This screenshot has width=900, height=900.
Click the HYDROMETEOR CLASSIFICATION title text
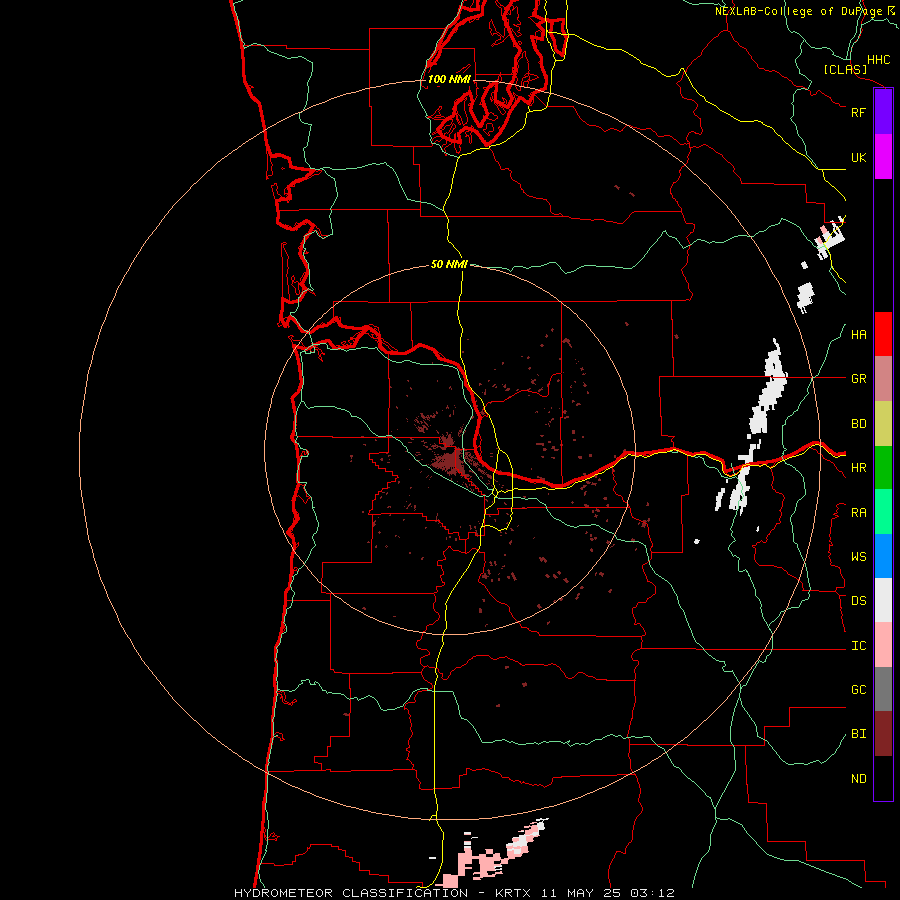(x=351, y=893)
